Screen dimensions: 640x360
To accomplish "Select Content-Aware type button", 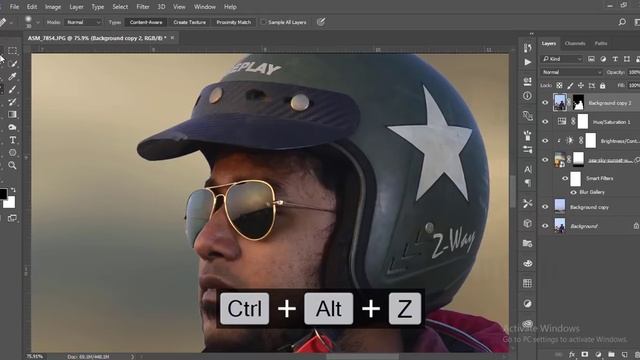I will click(x=146, y=22).
